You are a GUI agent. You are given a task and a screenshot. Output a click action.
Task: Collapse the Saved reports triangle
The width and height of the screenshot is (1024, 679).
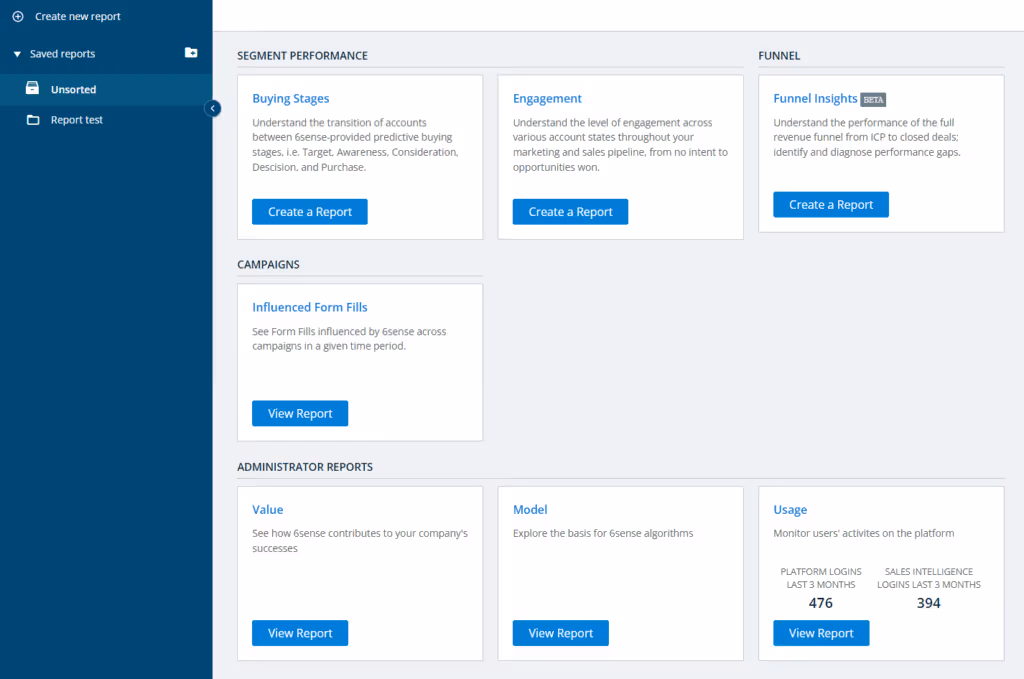(17, 54)
